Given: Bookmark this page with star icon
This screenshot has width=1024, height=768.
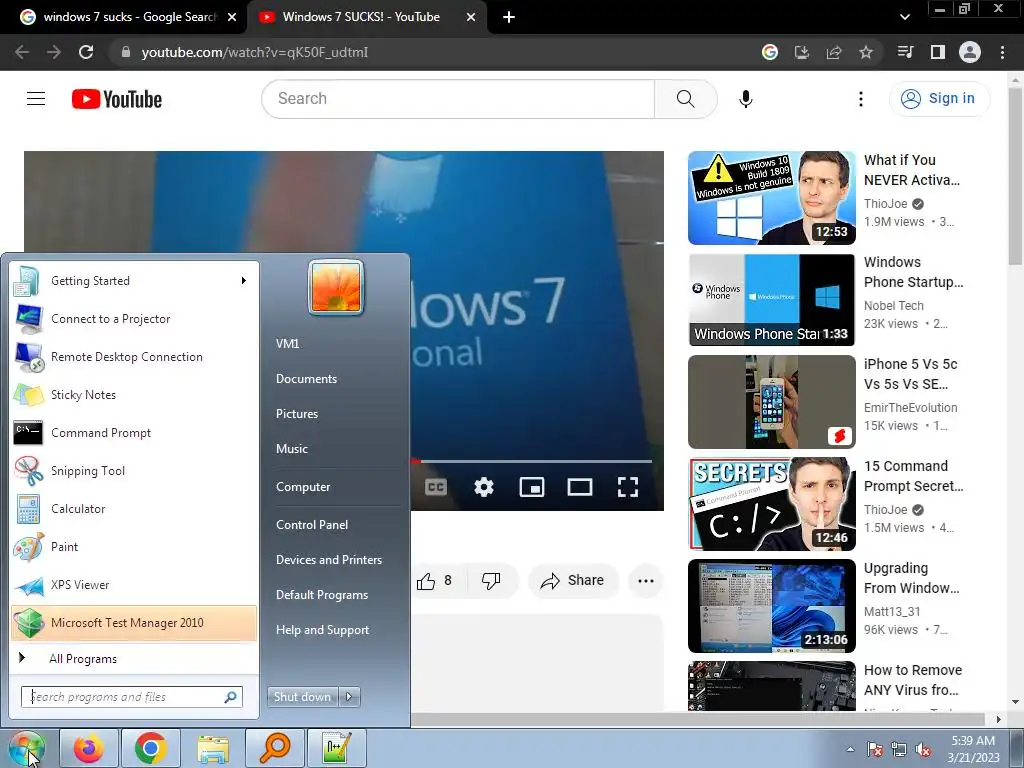Looking at the screenshot, I should pyautogui.click(x=866, y=52).
